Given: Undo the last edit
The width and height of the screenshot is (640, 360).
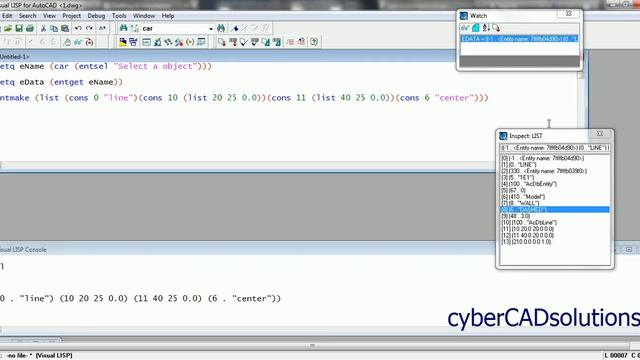Looking at the screenshot, I should click(78, 28).
